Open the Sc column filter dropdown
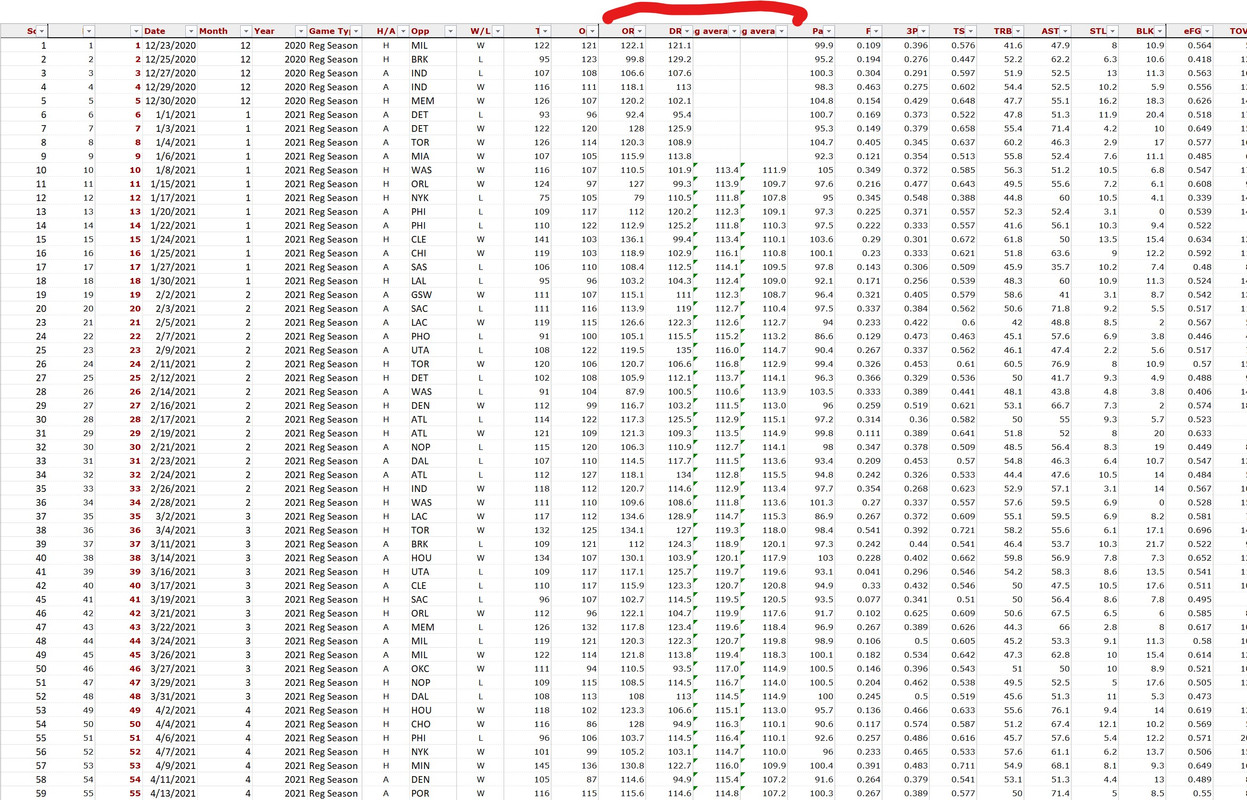The image size is (1247, 800). pyautogui.click(x=41, y=32)
